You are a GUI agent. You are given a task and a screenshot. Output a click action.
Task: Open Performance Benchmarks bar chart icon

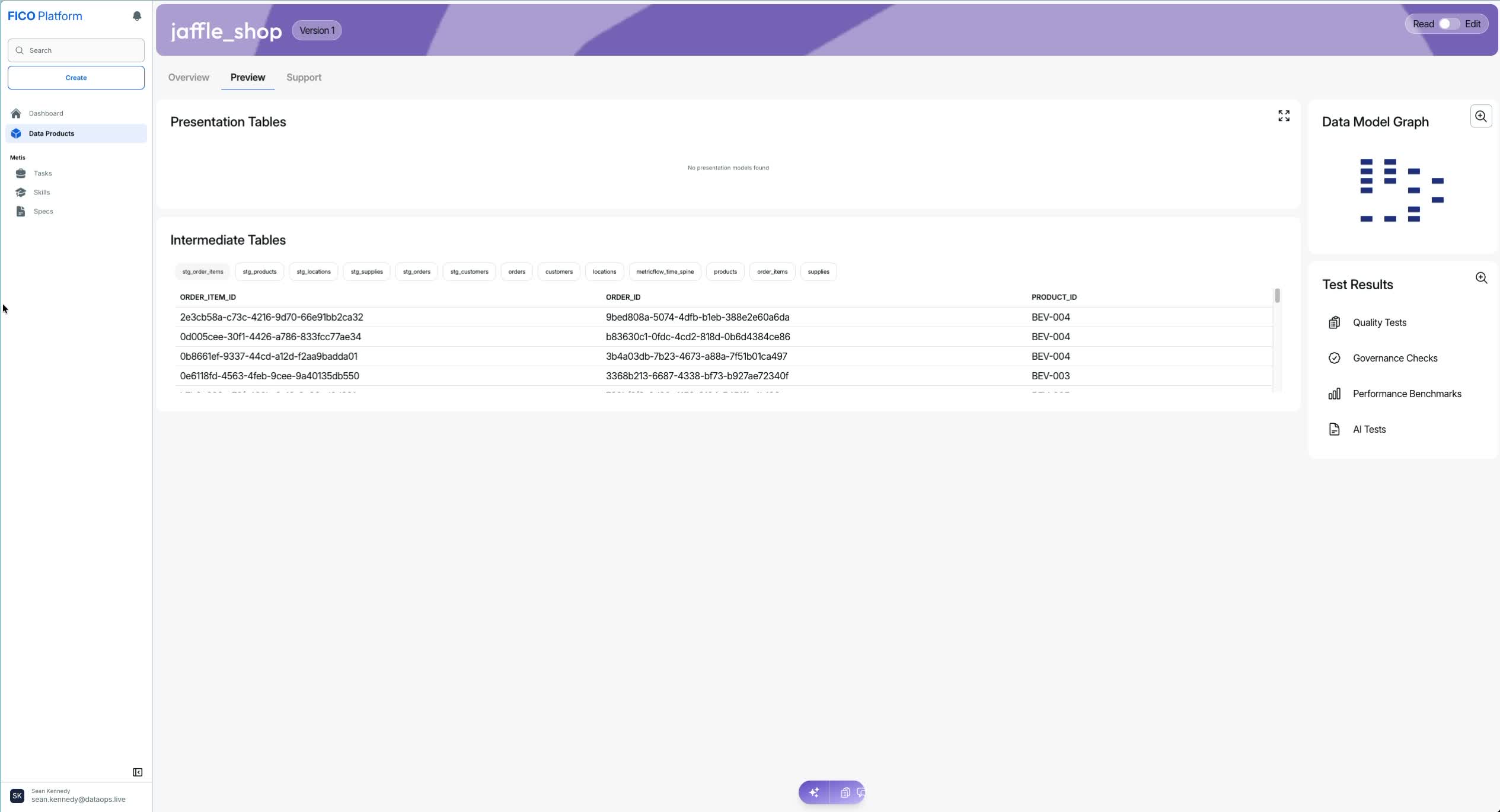pyautogui.click(x=1334, y=394)
